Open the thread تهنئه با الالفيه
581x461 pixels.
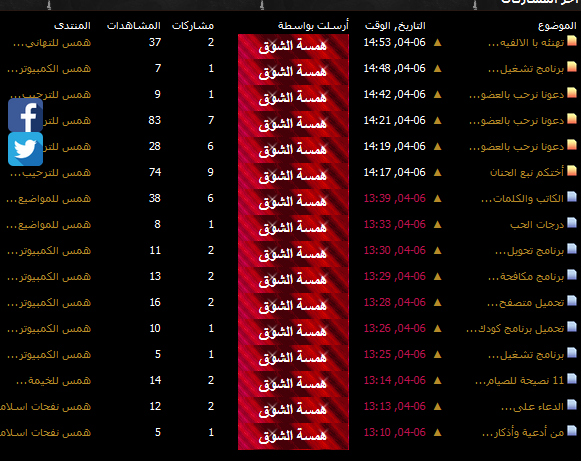coord(526,43)
